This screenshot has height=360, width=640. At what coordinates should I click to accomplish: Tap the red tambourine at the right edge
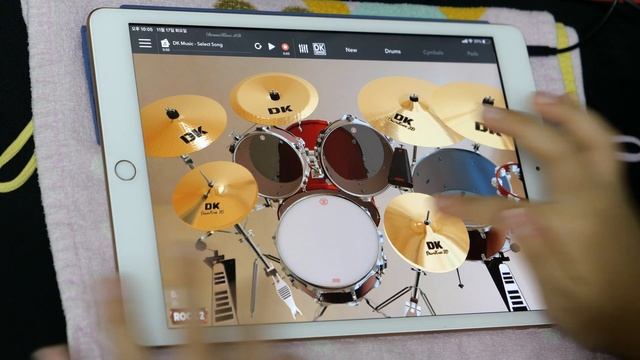click(509, 181)
